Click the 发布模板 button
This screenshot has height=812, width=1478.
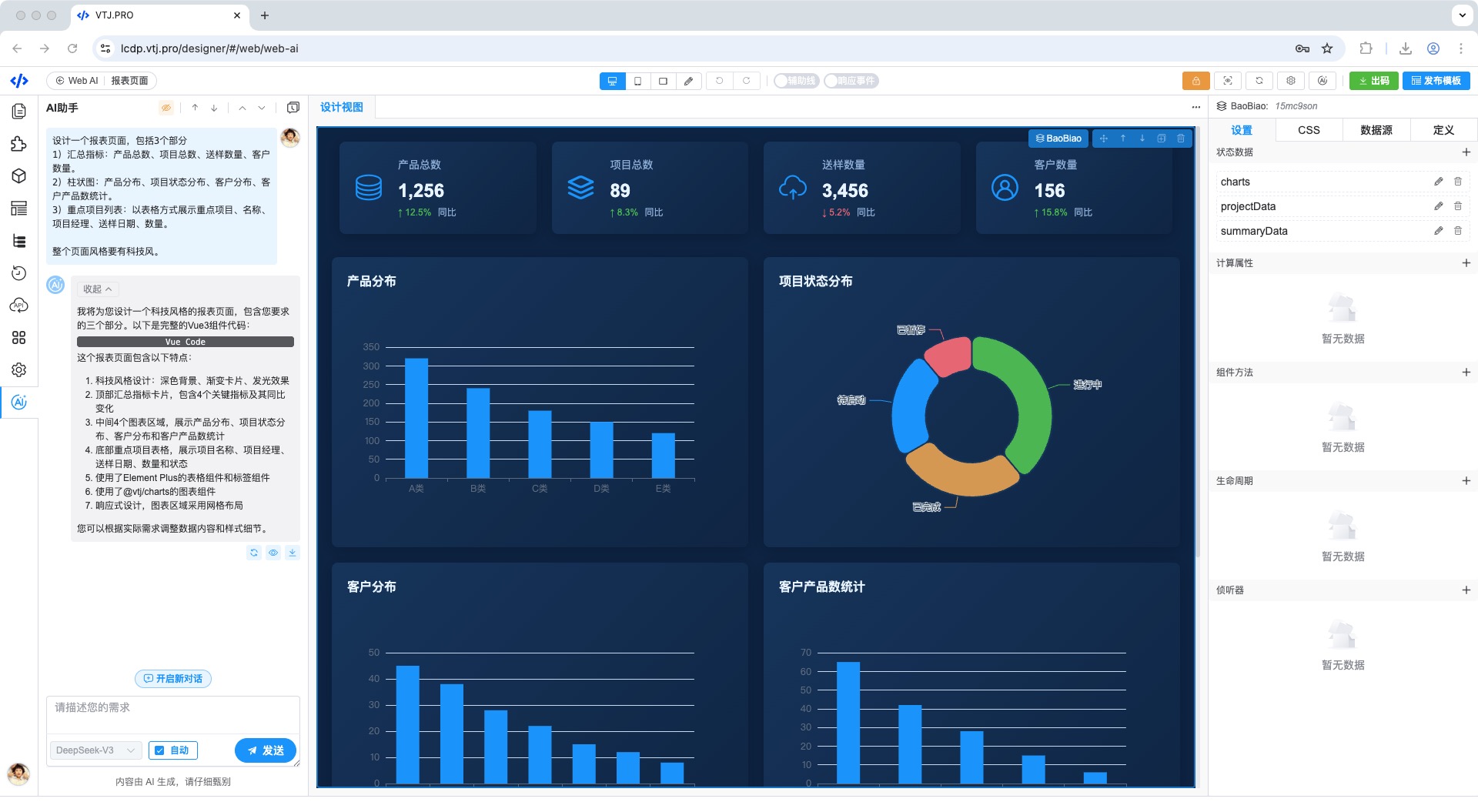[x=1436, y=81]
